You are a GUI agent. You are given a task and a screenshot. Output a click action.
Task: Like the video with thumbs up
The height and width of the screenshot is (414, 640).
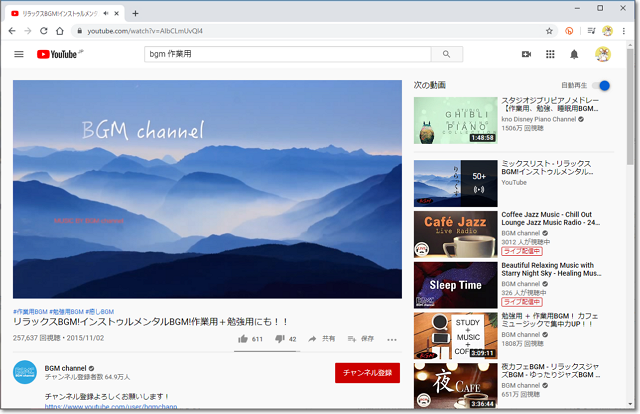(x=243, y=339)
